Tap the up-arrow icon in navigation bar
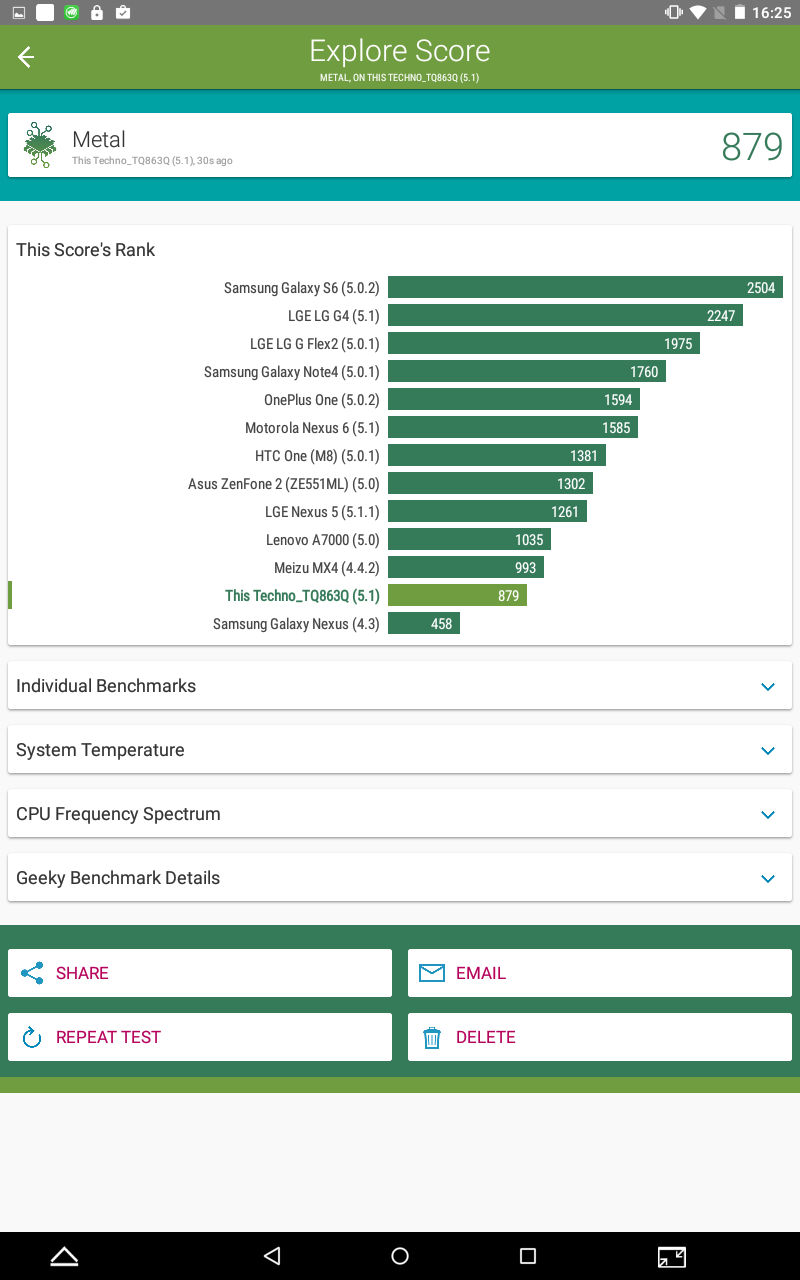This screenshot has width=800, height=1280. (x=64, y=1256)
